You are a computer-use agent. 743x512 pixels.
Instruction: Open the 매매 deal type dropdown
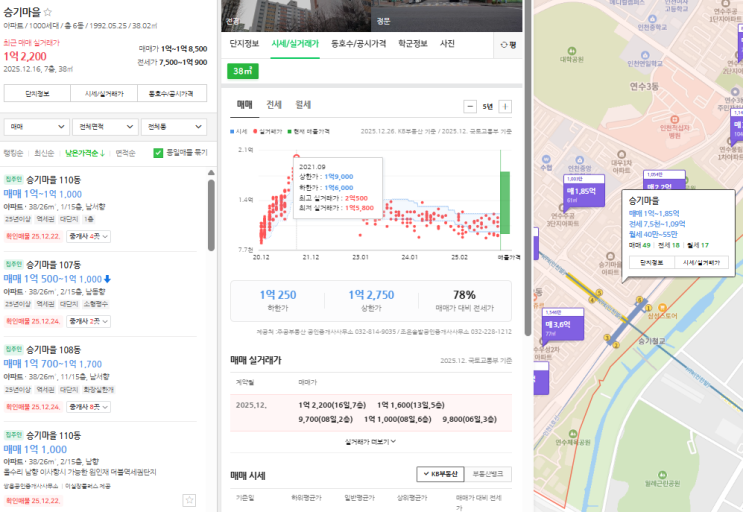37,127
